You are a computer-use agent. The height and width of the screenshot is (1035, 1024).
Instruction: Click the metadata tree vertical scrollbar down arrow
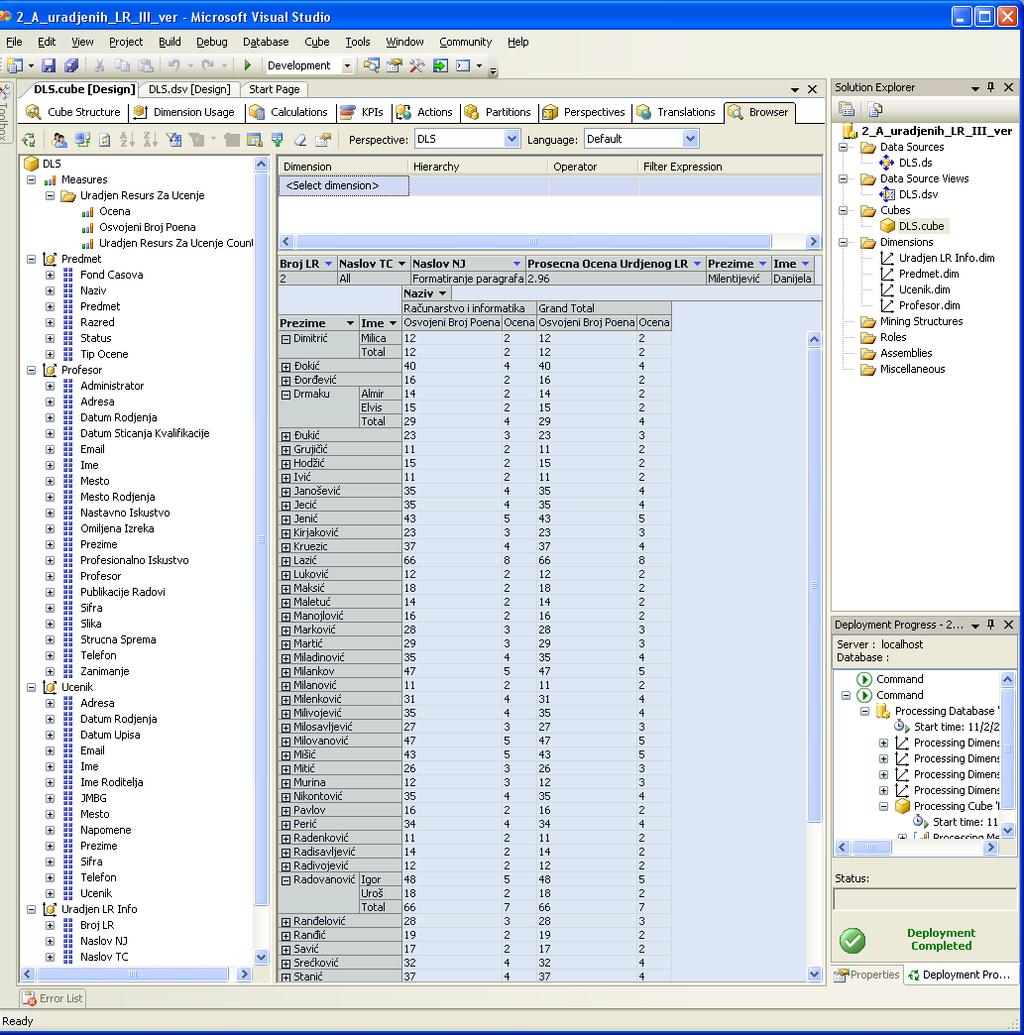(x=261, y=957)
